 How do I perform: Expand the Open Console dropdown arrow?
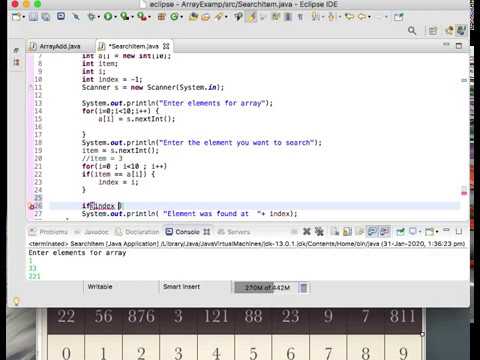click(x=437, y=232)
